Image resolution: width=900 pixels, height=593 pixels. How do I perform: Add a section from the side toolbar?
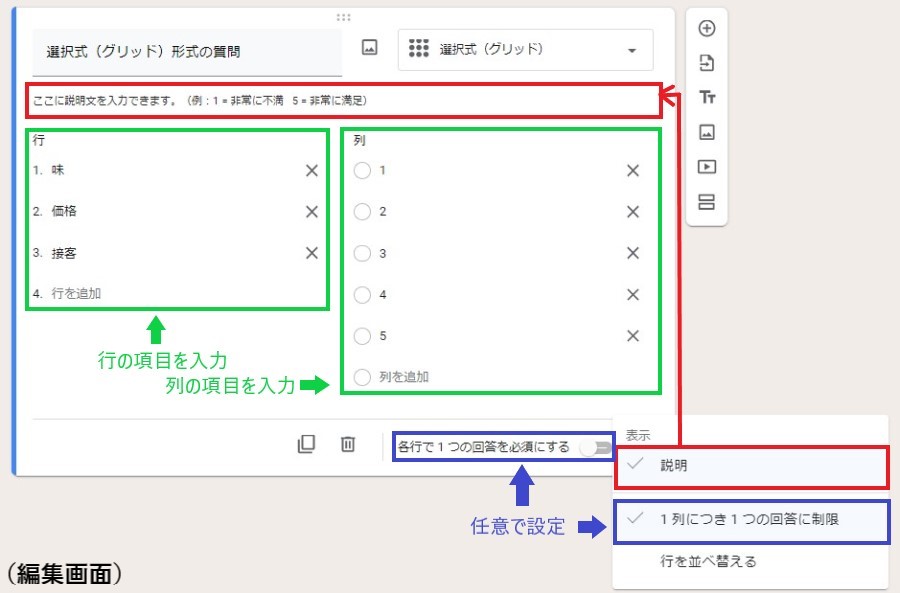pyautogui.click(x=706, y=202)
